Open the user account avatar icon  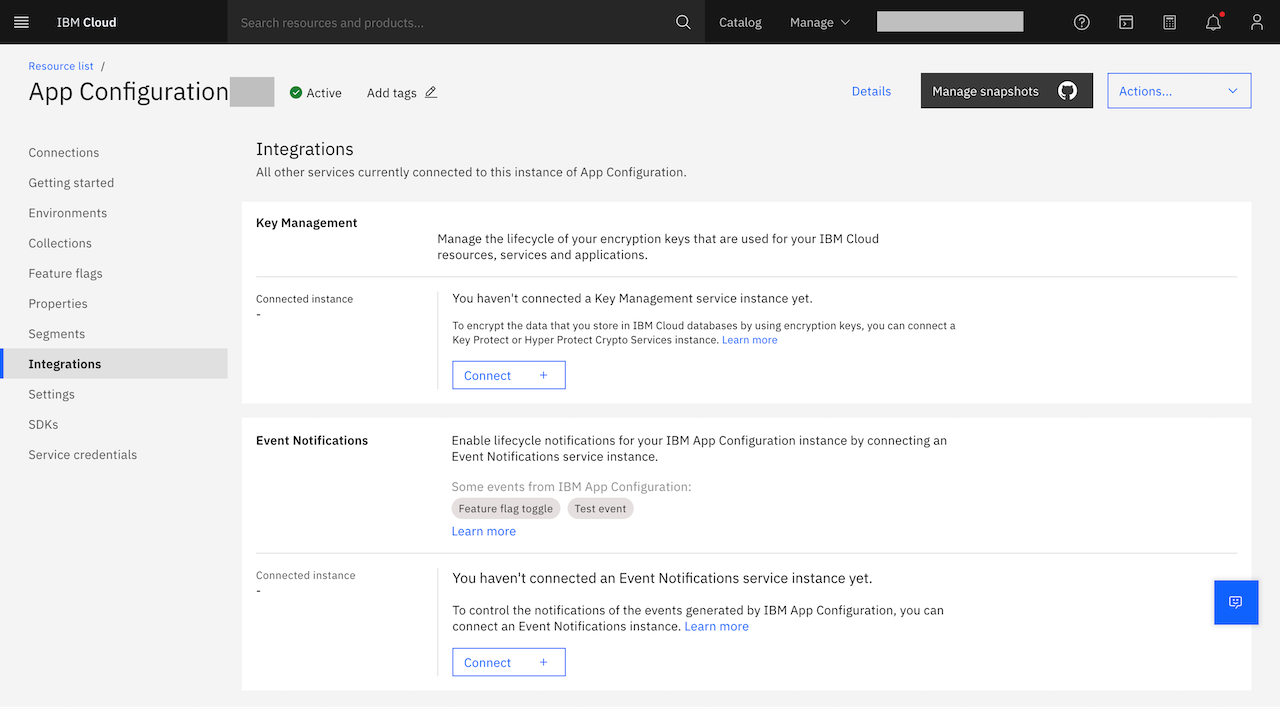pyautogui.click(x=1256, y=21)
